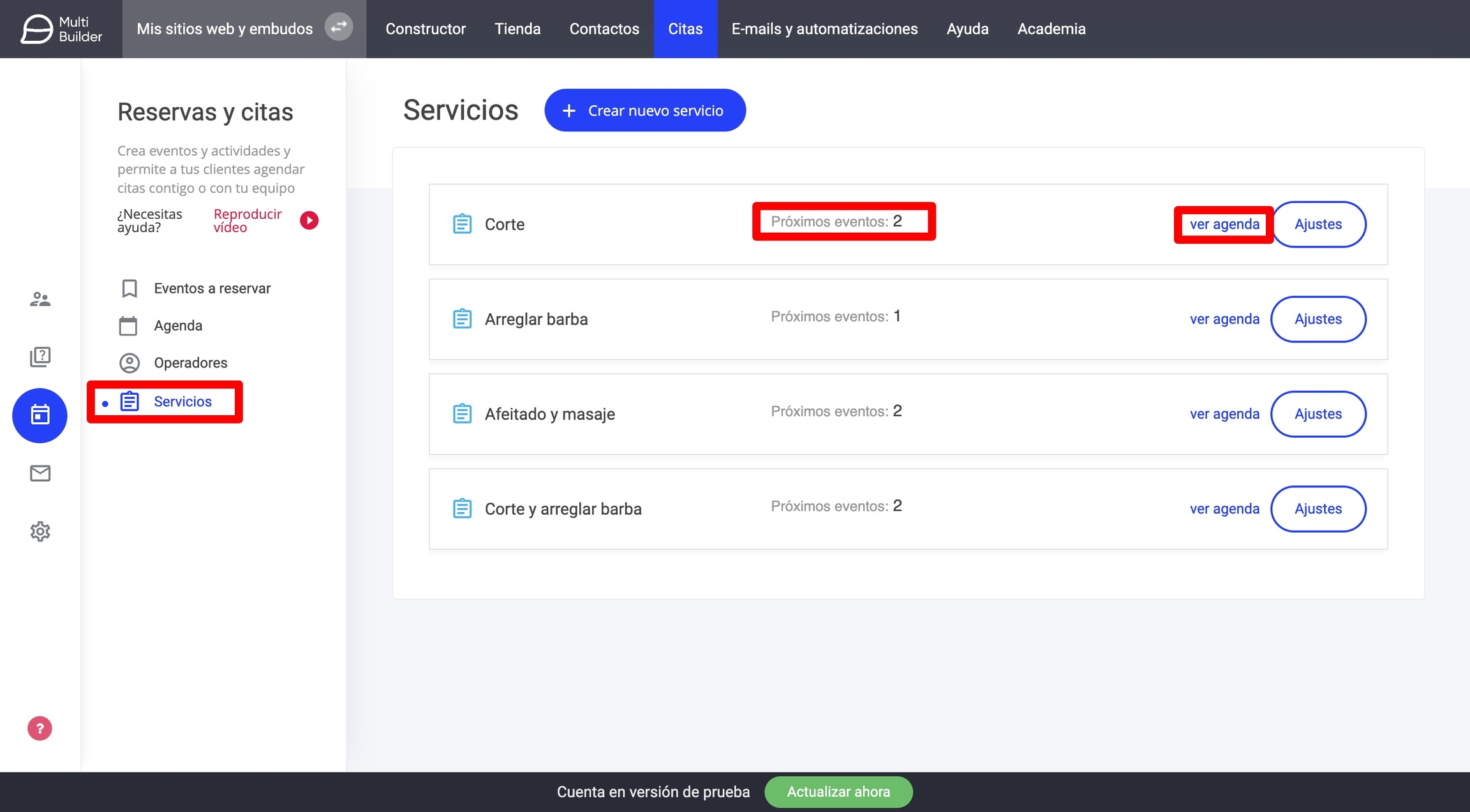1470x812 pixels.
Task: Select the calendar appointments icon in left rail
Action: coord(40,415)
